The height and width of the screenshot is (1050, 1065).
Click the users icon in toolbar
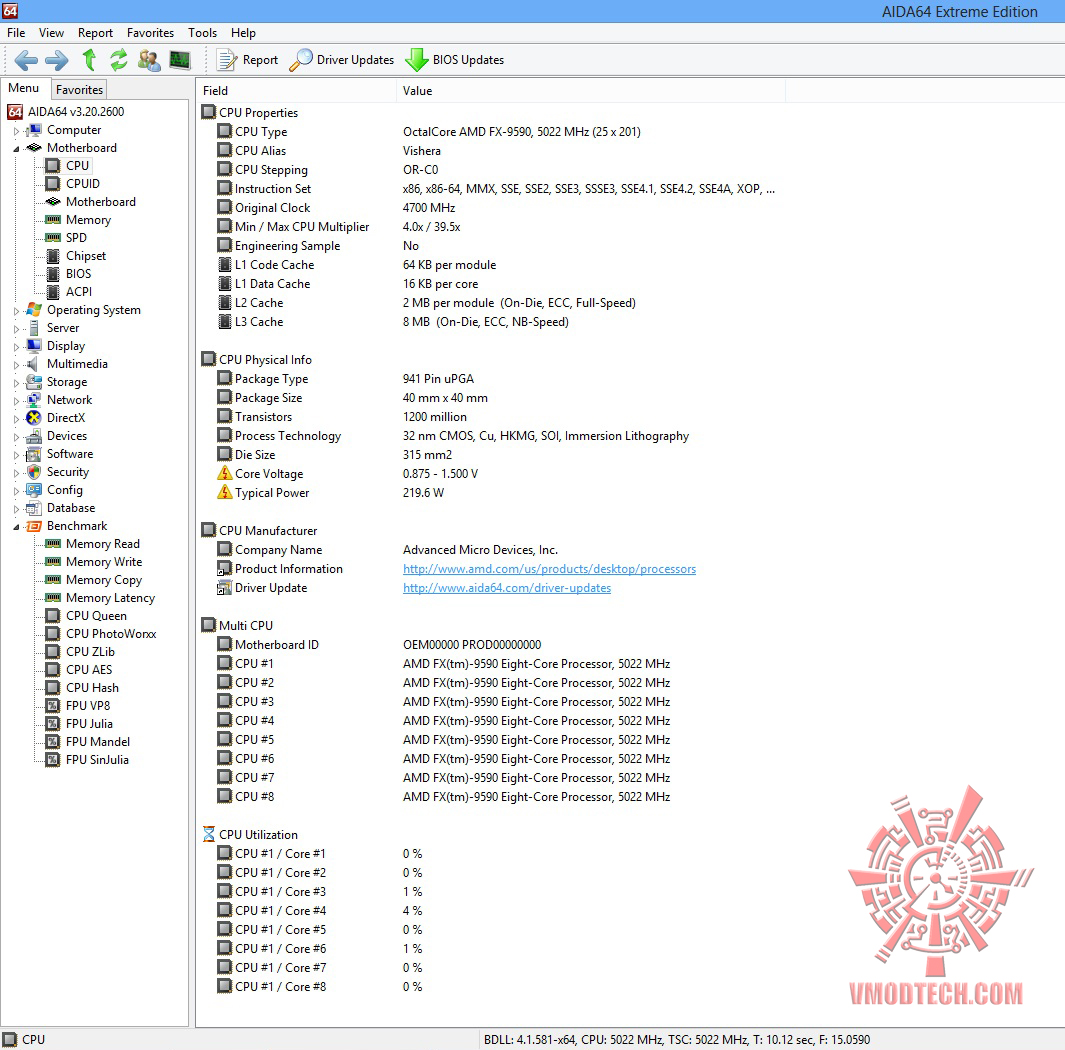[x=149, y=60]
